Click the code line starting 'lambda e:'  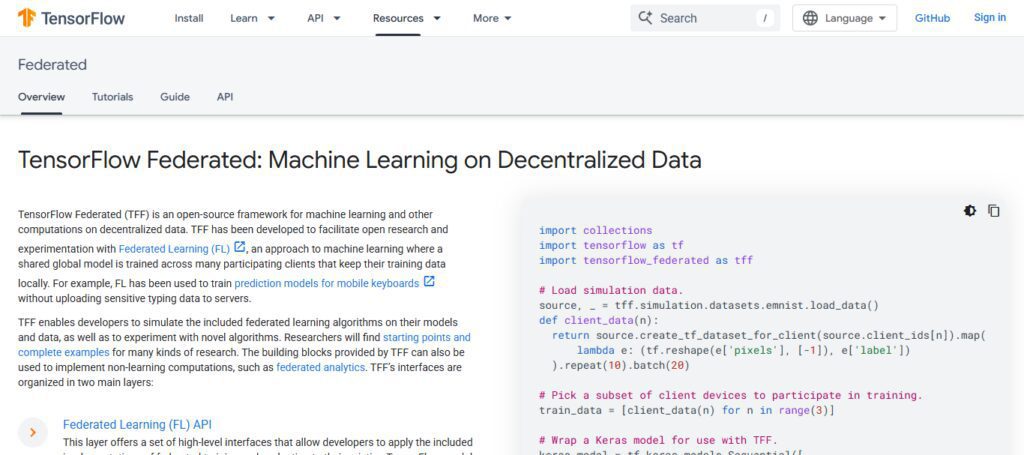pos(743,351)
